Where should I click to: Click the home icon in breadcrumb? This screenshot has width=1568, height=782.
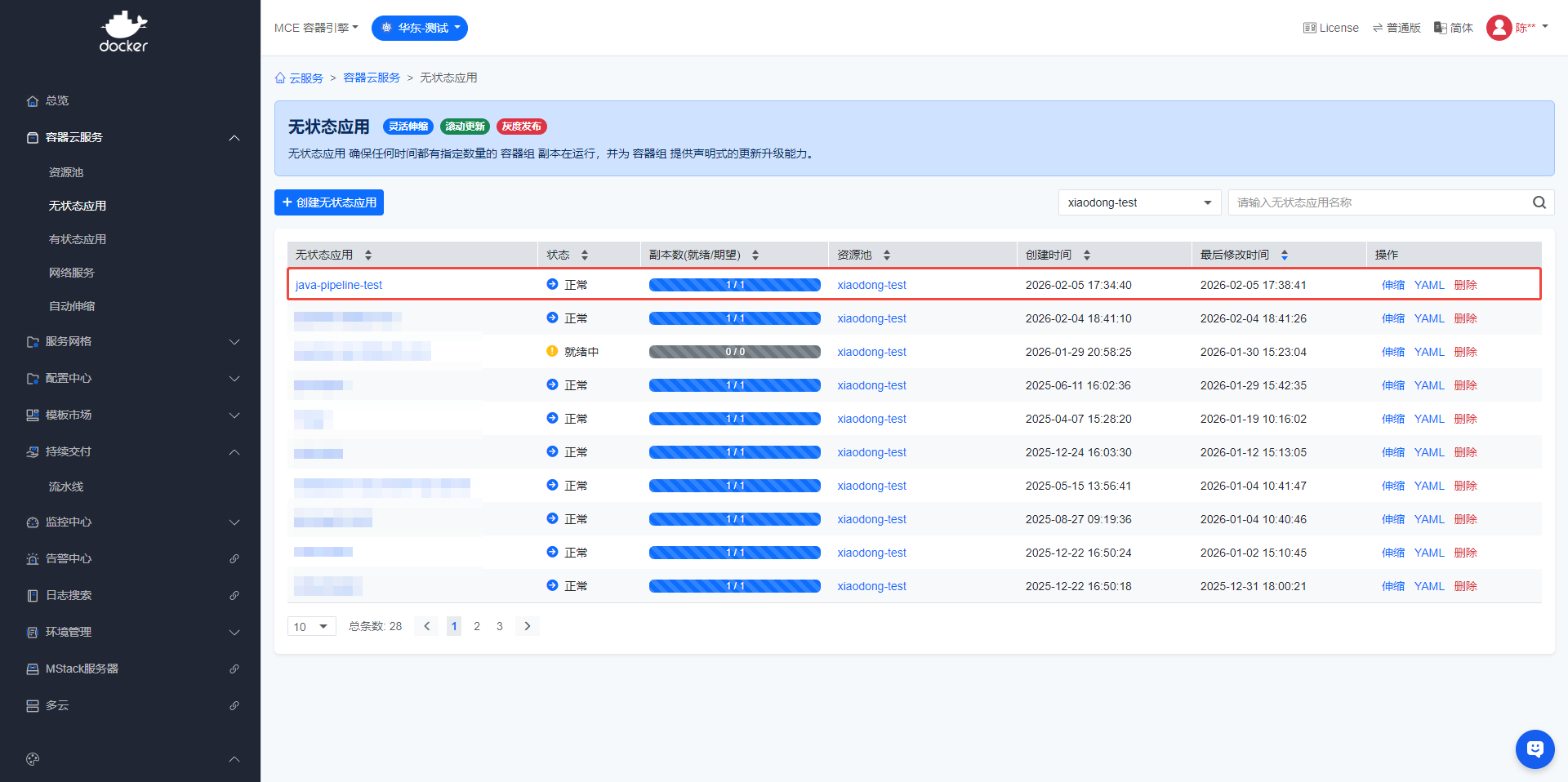(x=280, y=78)
